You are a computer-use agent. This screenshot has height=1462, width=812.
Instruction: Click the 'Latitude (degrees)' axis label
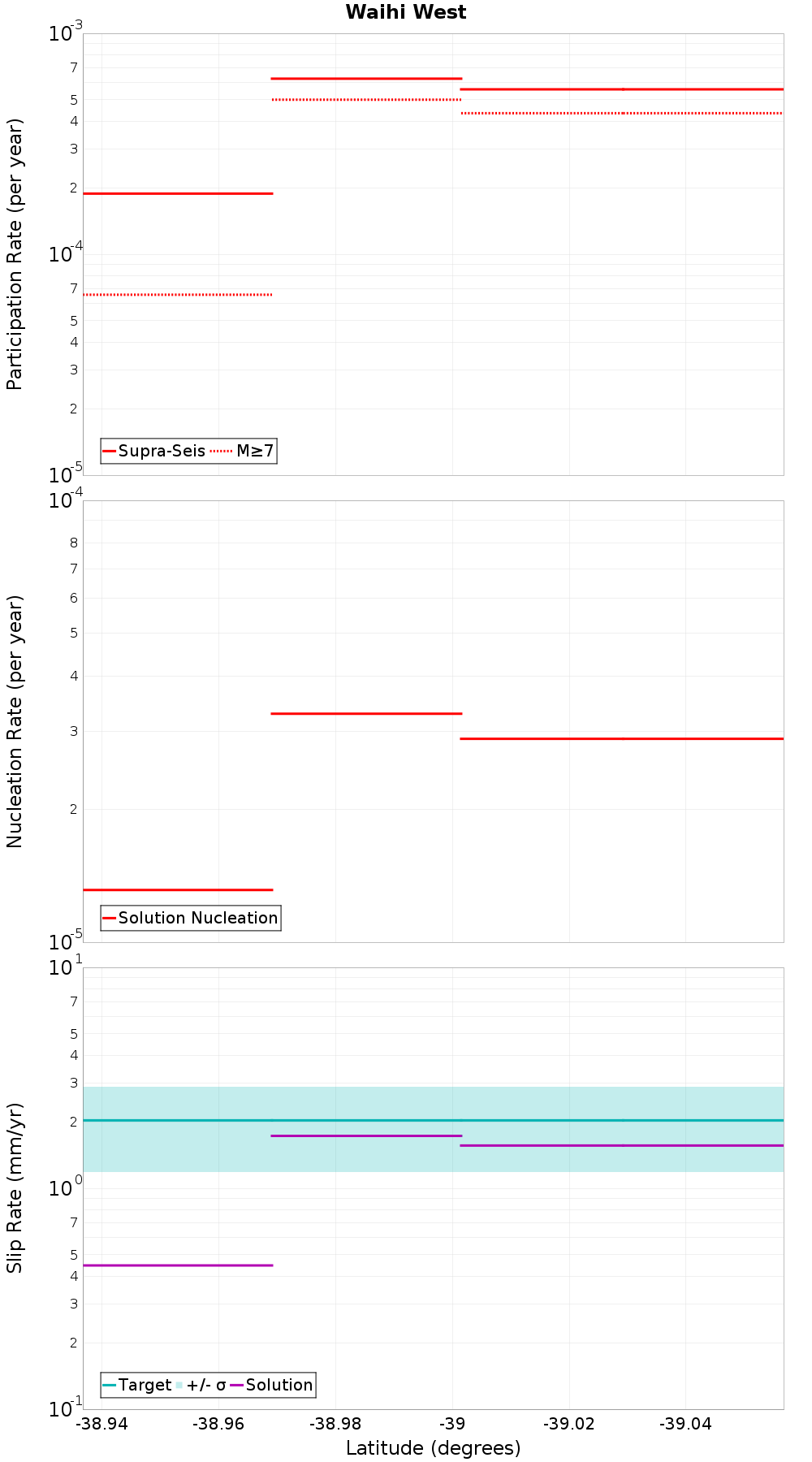click(434, 1448)
